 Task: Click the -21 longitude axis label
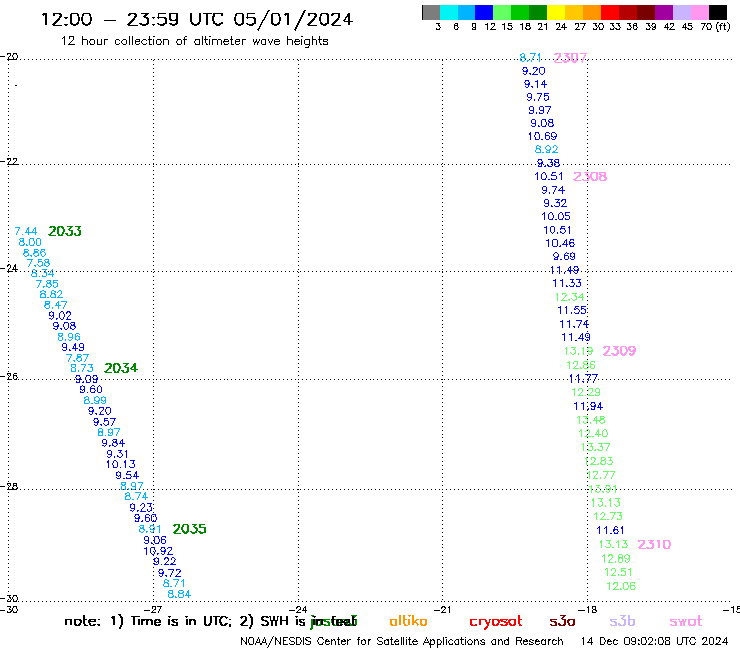point(443,610)
